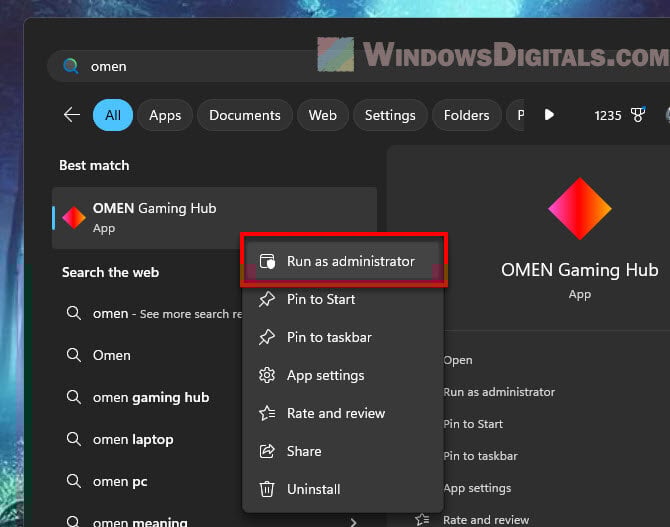Click the share icon in context menu

coord(267,451)
